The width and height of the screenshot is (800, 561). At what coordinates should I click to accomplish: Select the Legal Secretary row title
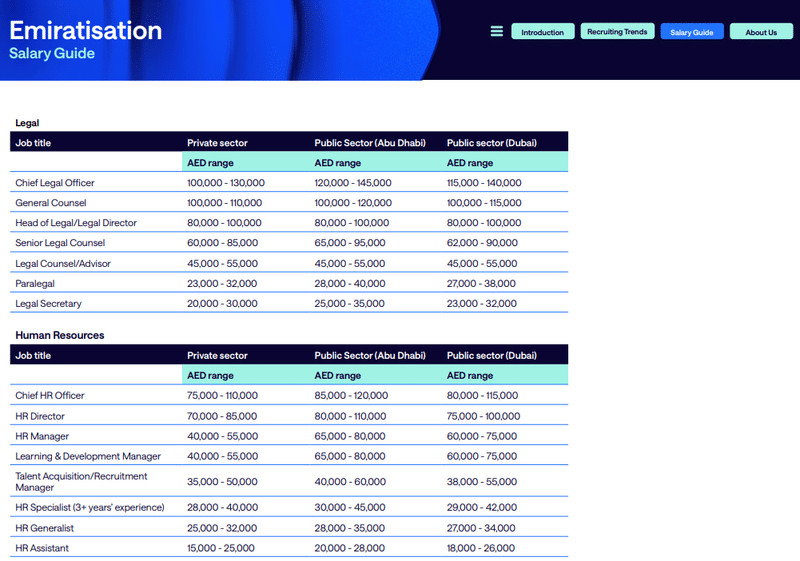pyautogui.click(x=48, y=303)
